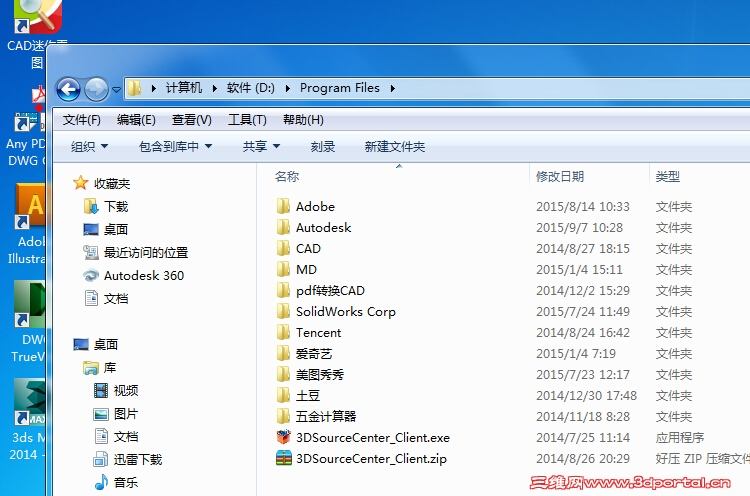Select the 迅雷下载 library icon

click(101, 459)
